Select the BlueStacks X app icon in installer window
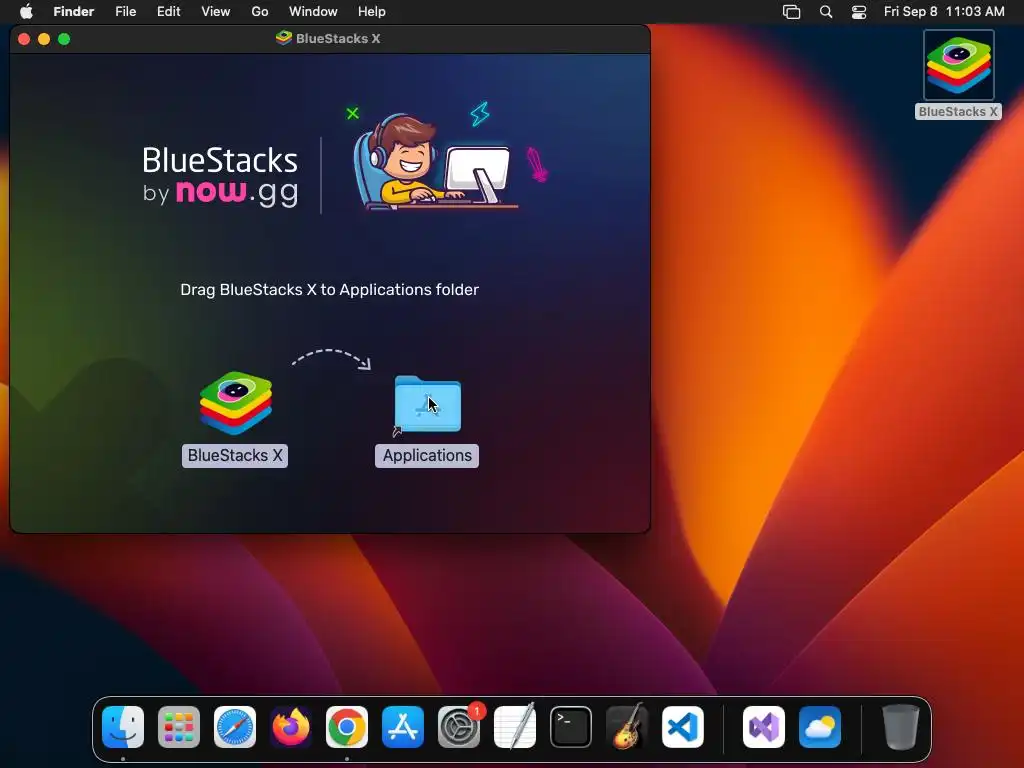The width and height of the screenshot is (1024, 768). point(235,402)
